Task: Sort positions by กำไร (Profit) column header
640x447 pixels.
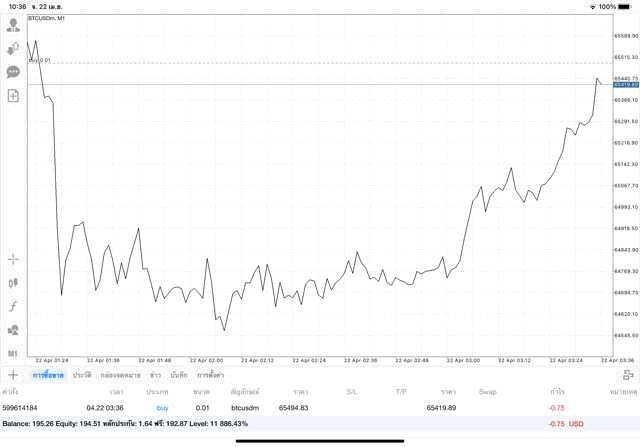Action: (557, 392)
